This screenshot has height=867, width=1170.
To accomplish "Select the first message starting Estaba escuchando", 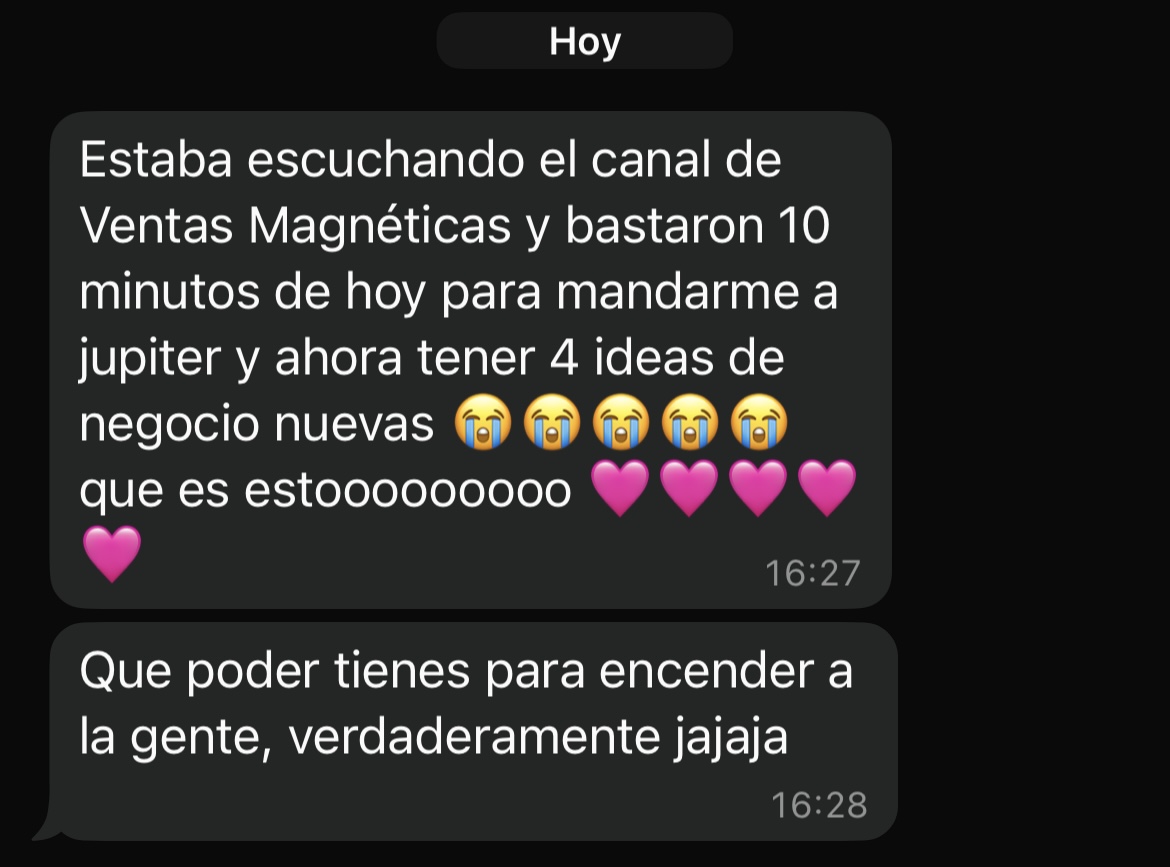I will click(x=471, y=360).
